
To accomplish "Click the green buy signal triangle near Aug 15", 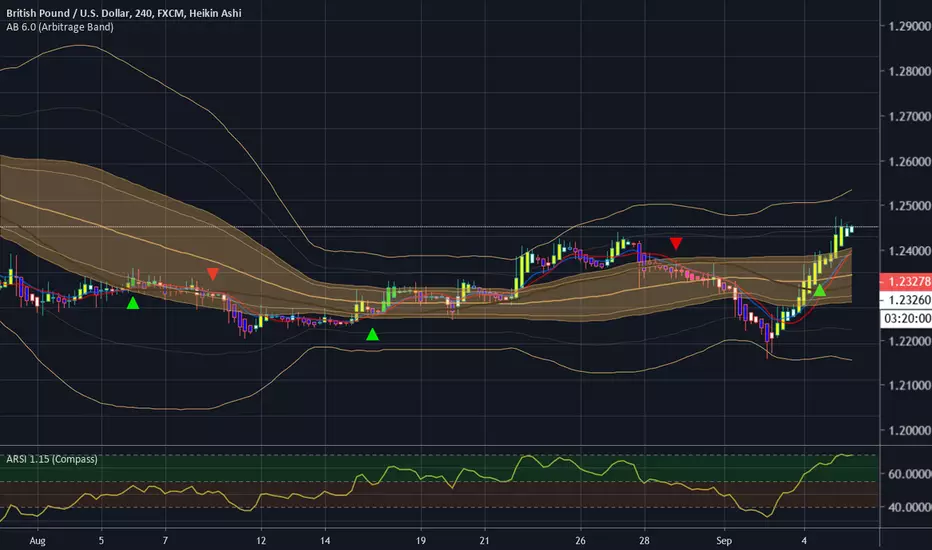I will (372, 334).
